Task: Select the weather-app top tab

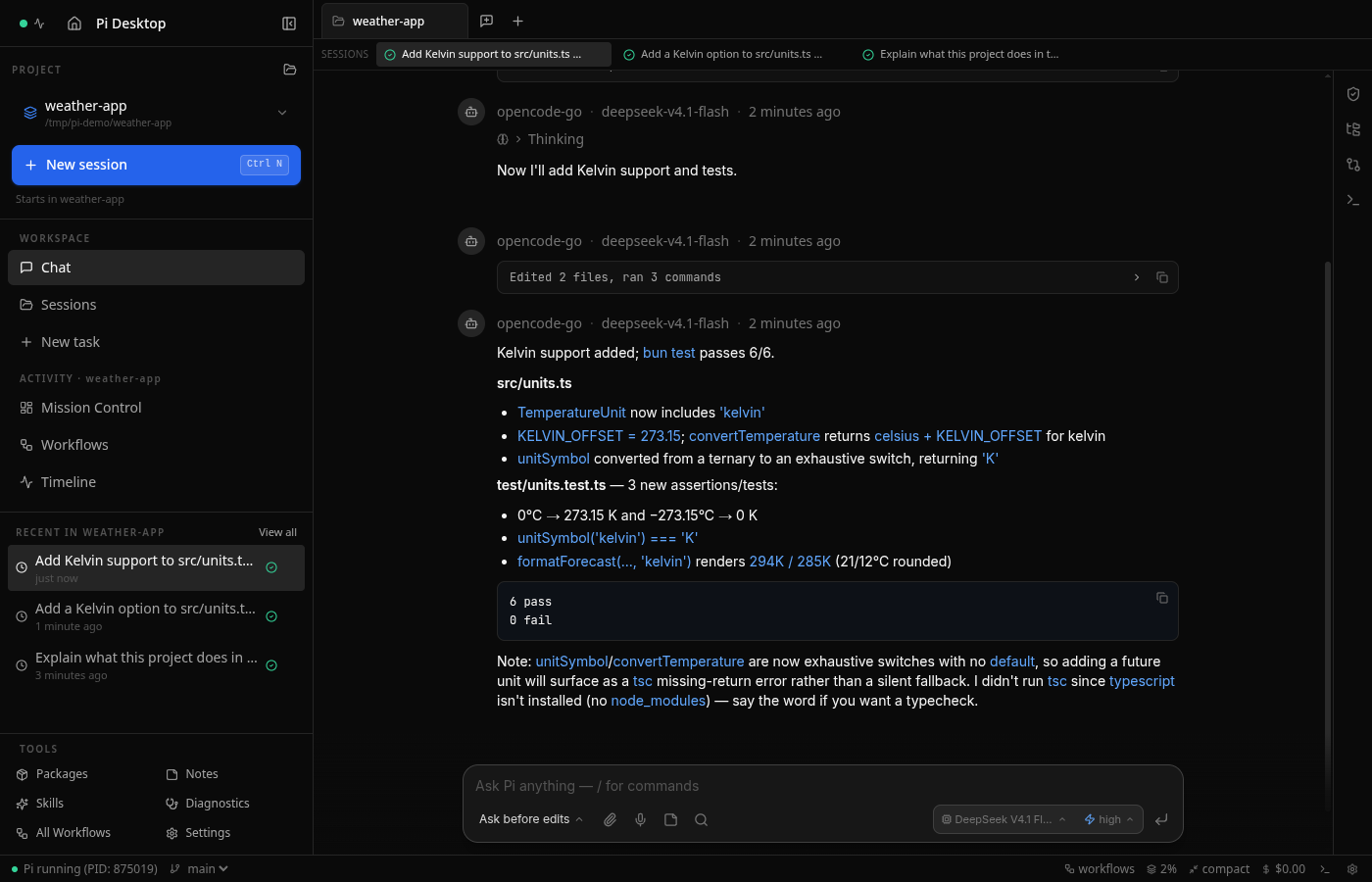Action: click(x=396, y=21)
